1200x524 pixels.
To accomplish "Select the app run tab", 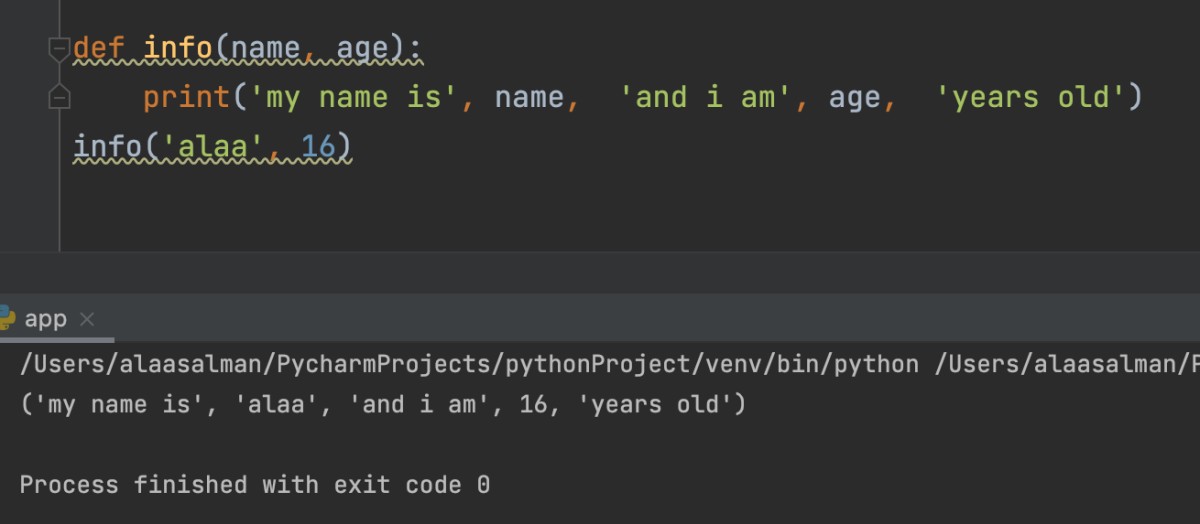I will [x=45, y=319].
